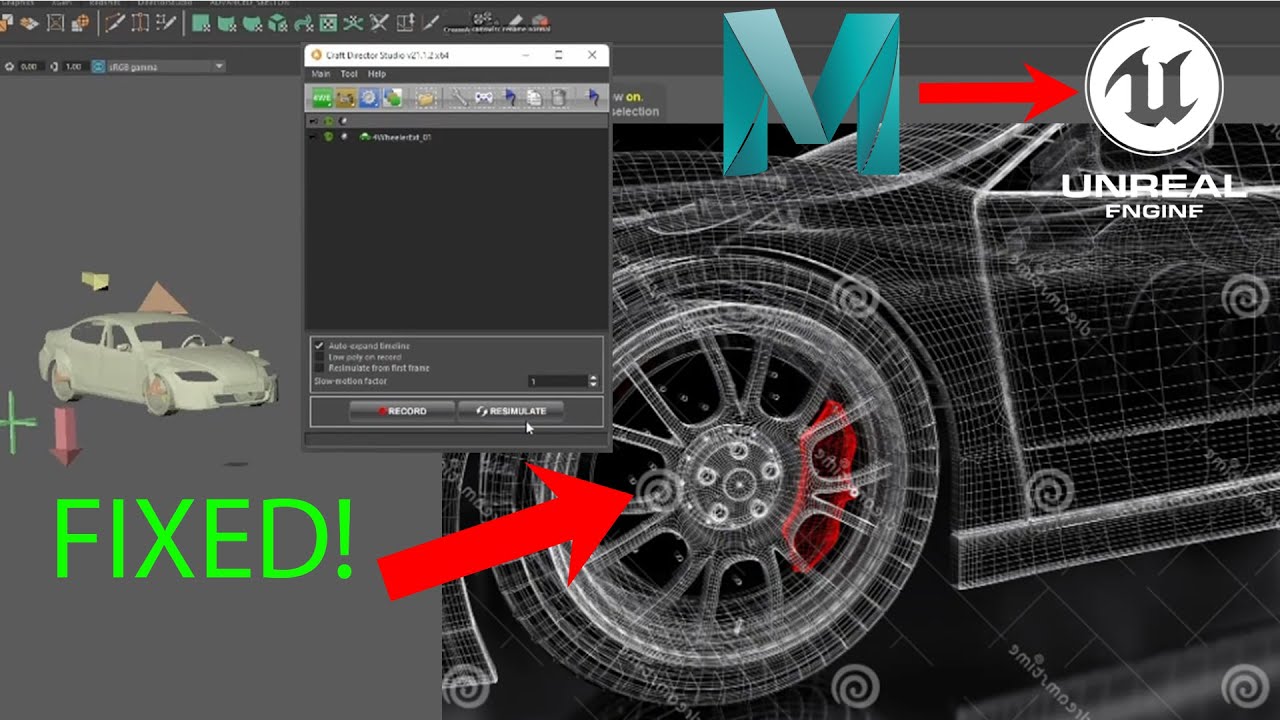Click the diagonal curve edit shelf icon
The image size is (1280, 720).
point(115,22)
